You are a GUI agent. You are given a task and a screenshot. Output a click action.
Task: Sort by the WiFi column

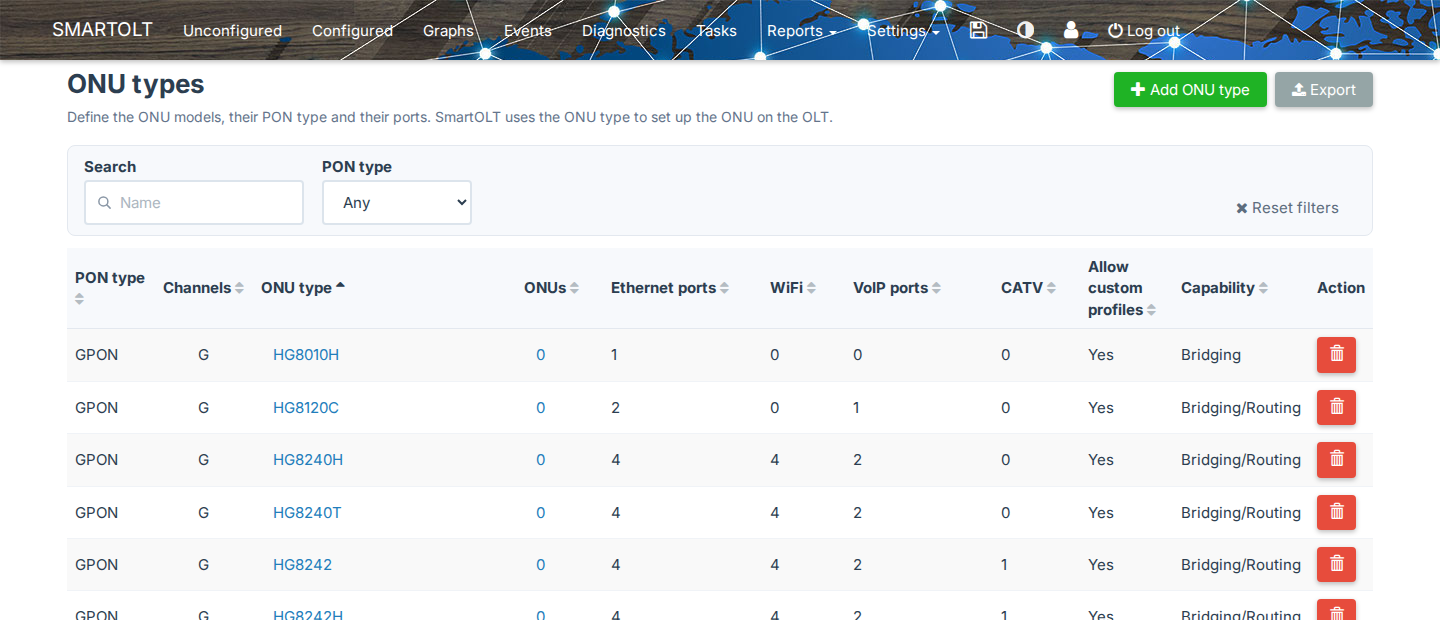793,288
